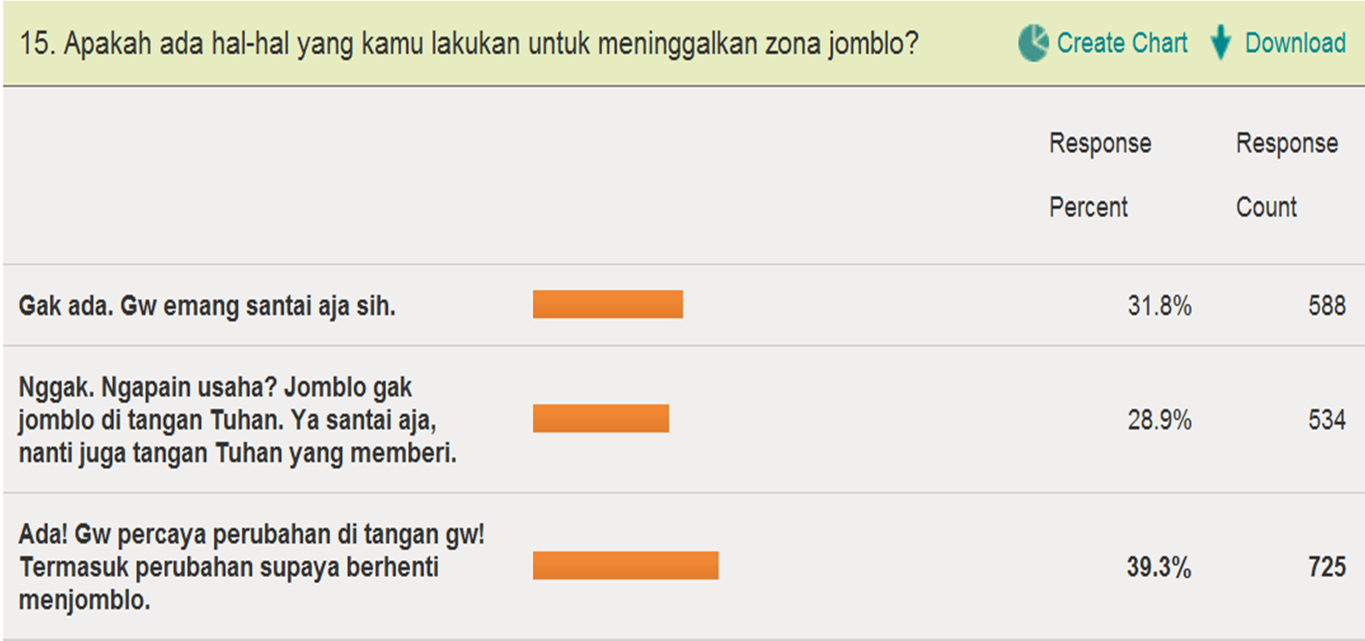
Task: Click the bold response count 725
Action: click(1326, 568)
